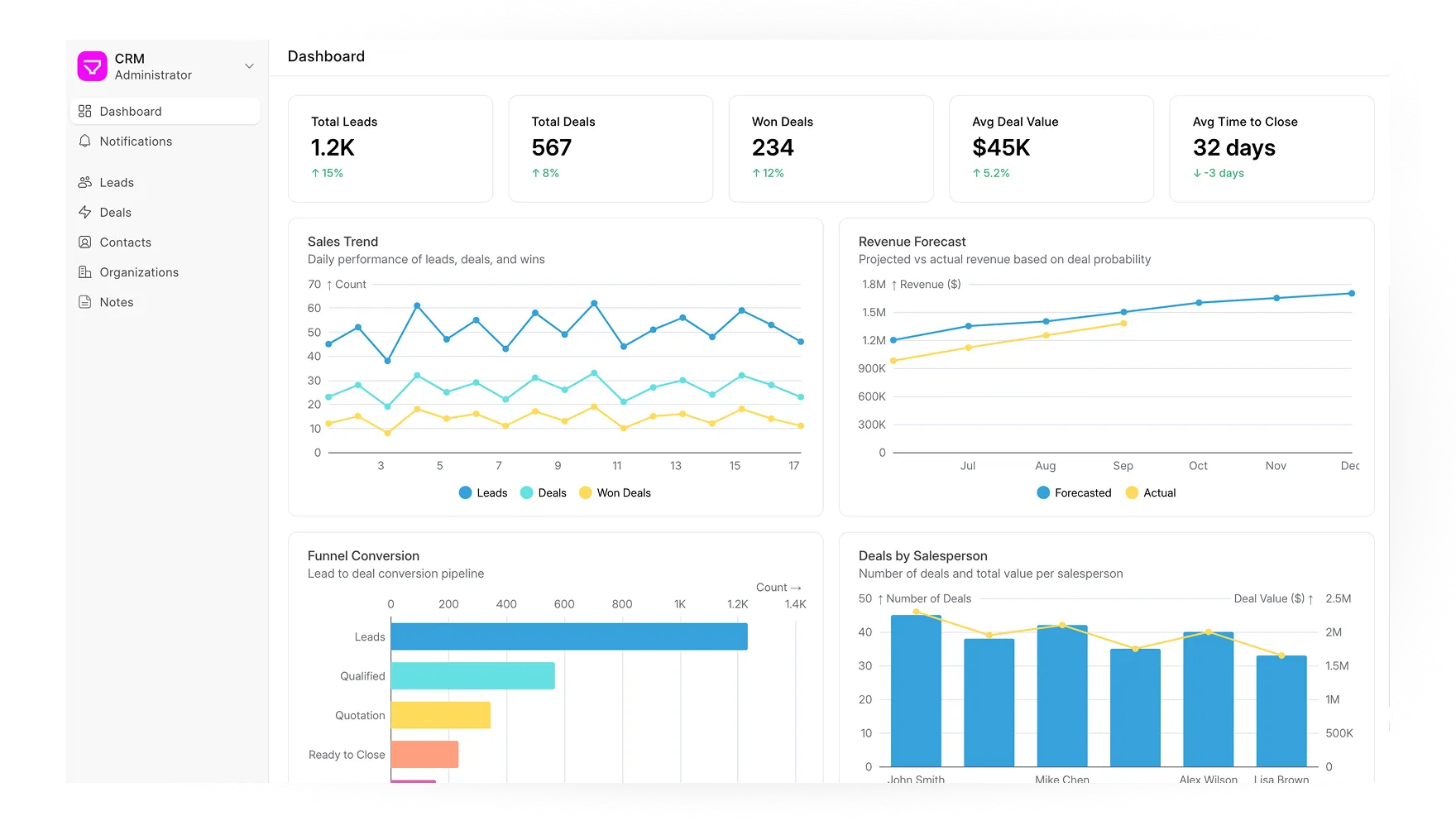Click the Dashboard grid icon in sidebar
This screenshot has width=1456, height=821.
coord(84,111)
